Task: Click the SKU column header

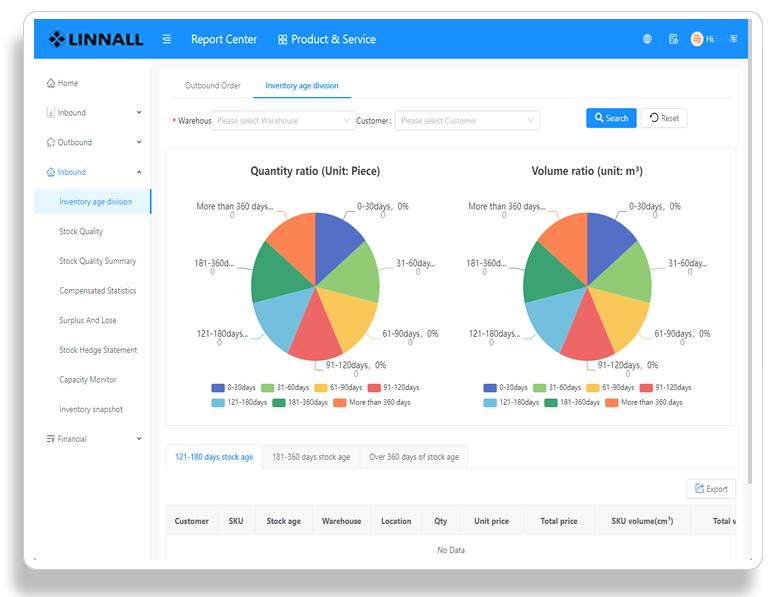Action: [236, 521]
